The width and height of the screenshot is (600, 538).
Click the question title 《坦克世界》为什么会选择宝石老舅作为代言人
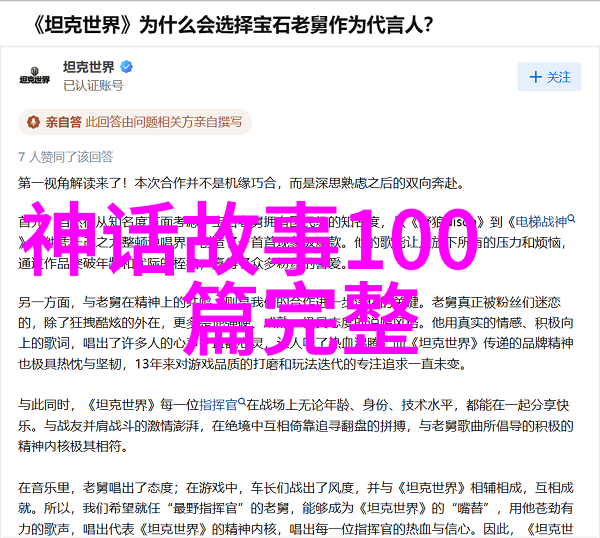232,25
